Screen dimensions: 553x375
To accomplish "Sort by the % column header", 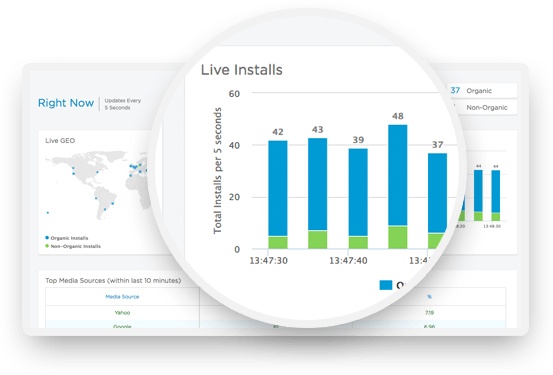I will pyautogui.click(x=429, y=297).
